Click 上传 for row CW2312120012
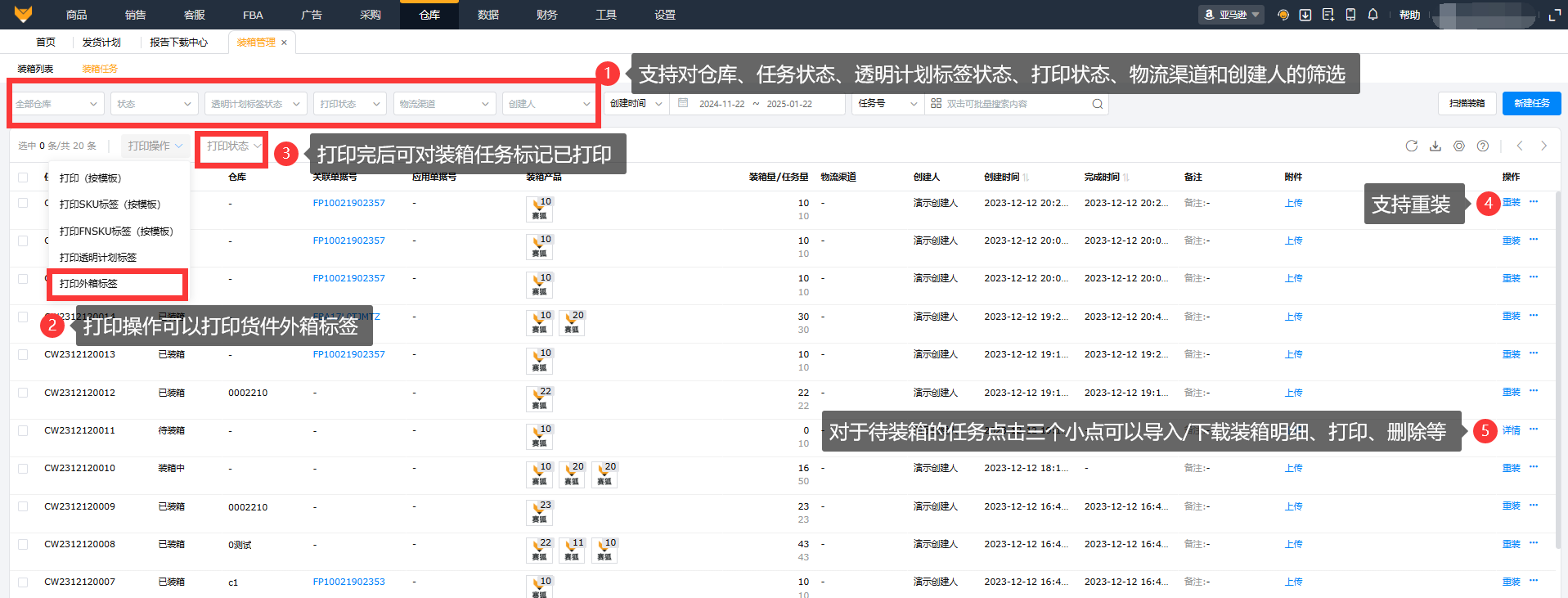This screenshot has height=598, width=1568. 1293,393
